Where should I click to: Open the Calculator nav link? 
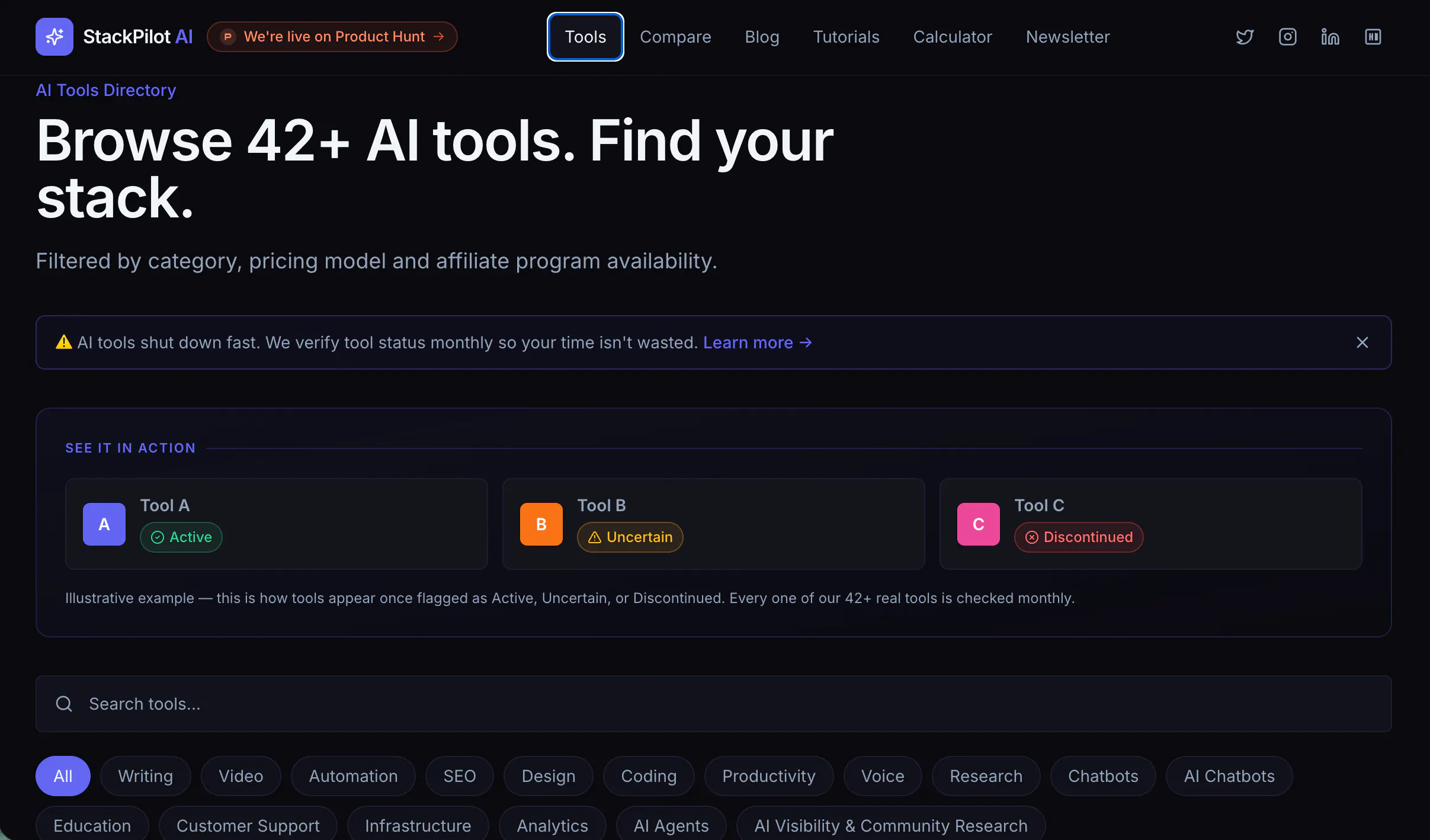[953, 37]
